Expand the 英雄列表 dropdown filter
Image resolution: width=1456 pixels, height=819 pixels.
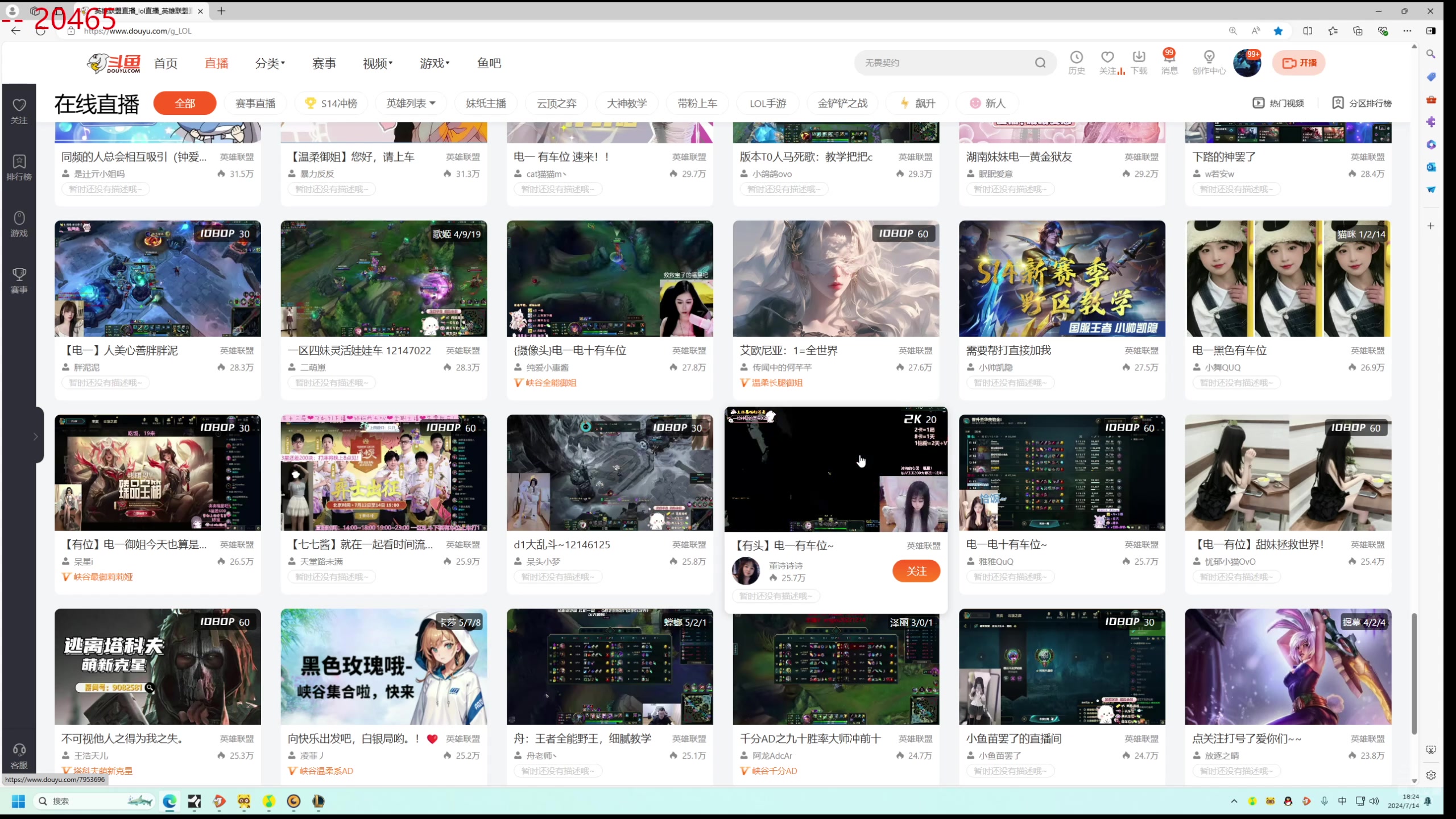(411, 103)
